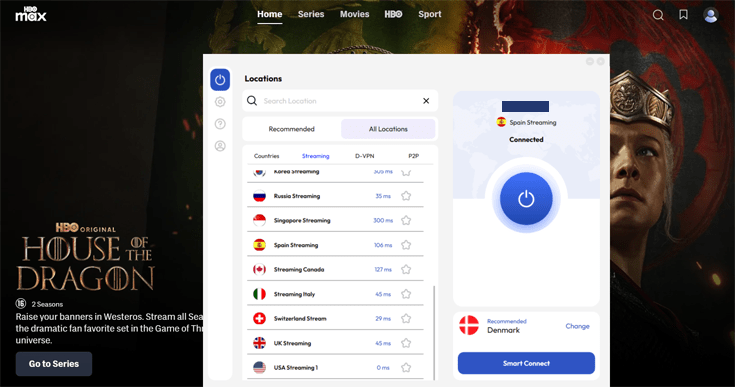The width and height of the screenshot is (735, 387).
Task: Click the USA flag icon
Action: click(259, 367)
